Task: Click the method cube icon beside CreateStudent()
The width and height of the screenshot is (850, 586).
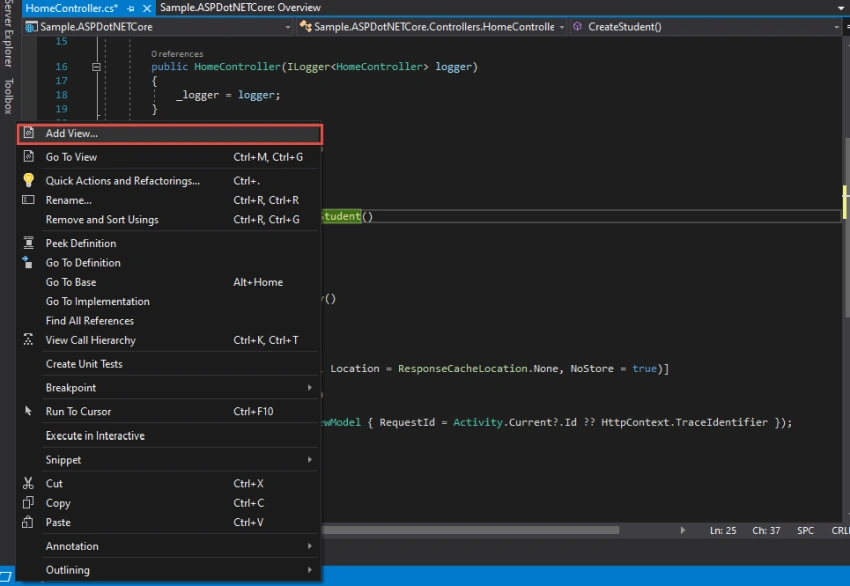Action: (577, 26)
